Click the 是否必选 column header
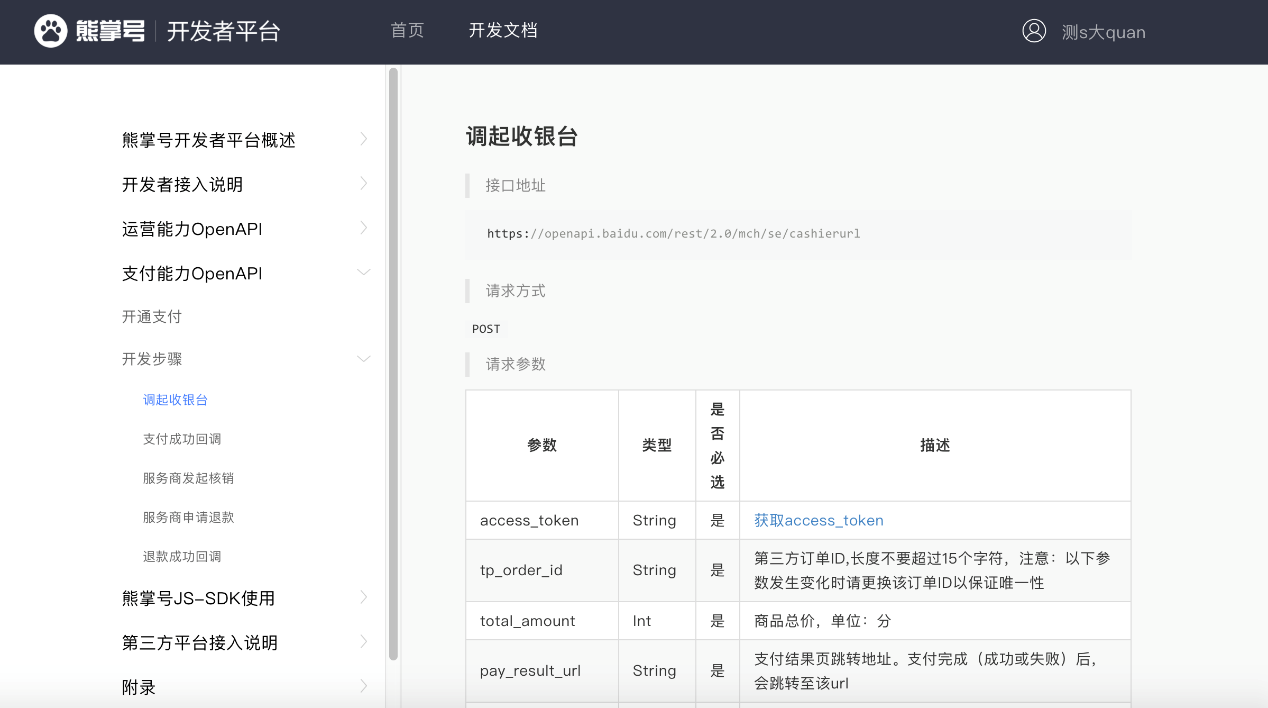The height and width of the screenshot is (708, 1268). [717, 446]
